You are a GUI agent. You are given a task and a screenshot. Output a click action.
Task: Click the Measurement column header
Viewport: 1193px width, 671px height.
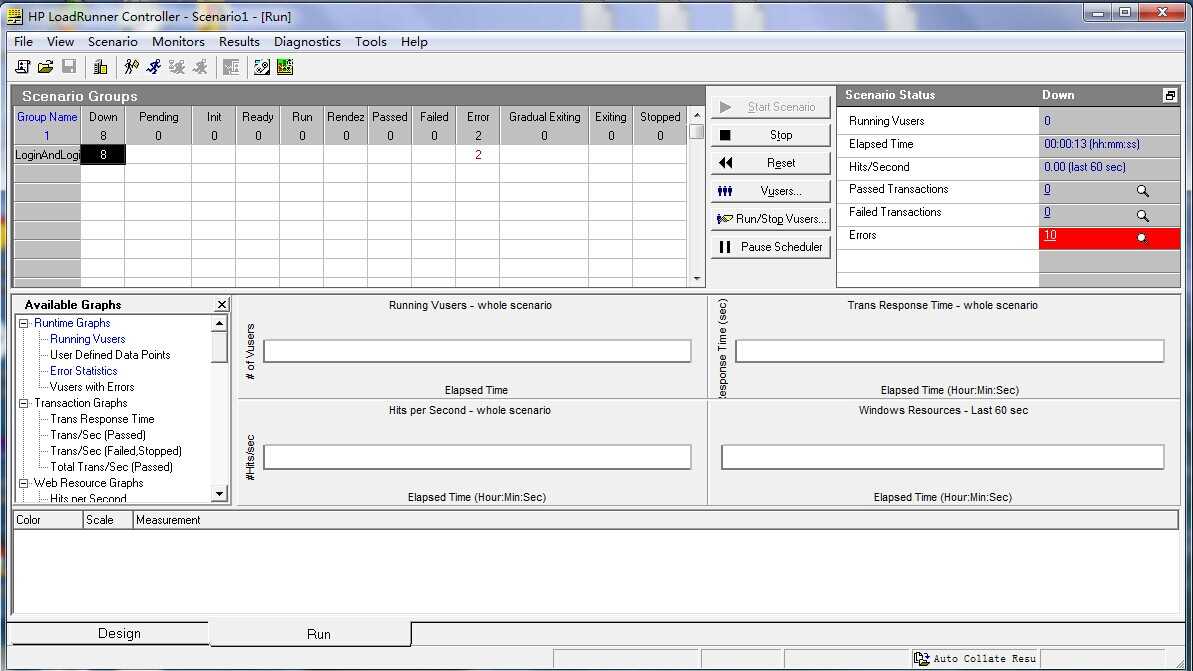pos(655,520)
